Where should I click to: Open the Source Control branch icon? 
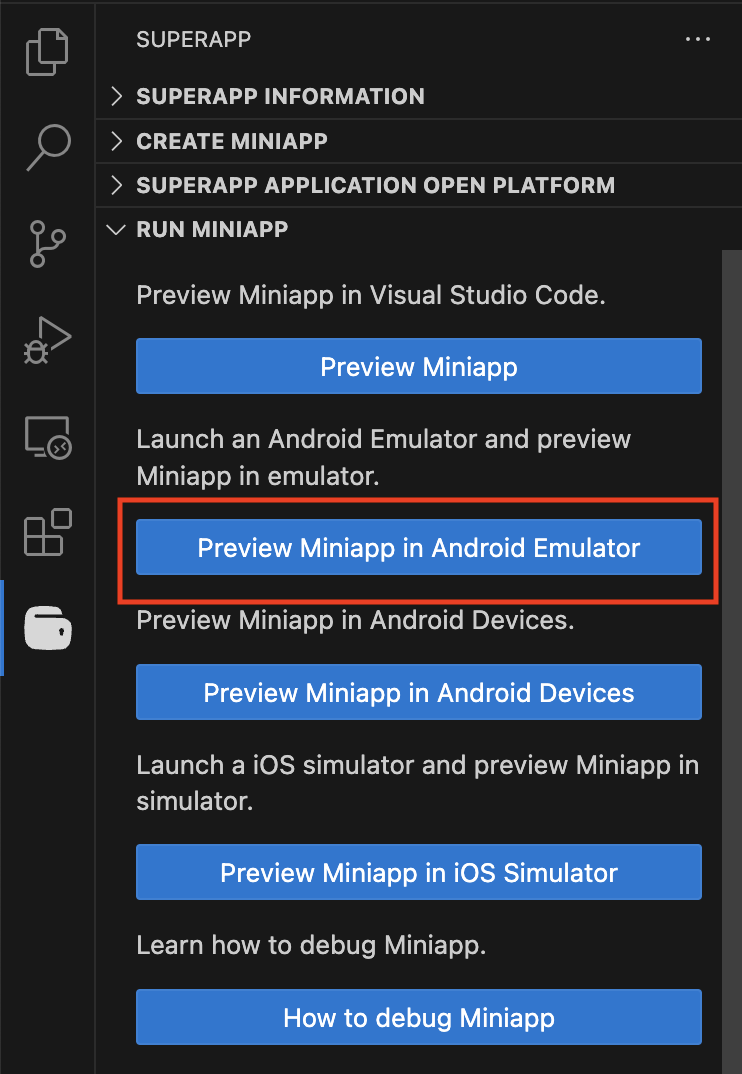(x=47, y=244)
